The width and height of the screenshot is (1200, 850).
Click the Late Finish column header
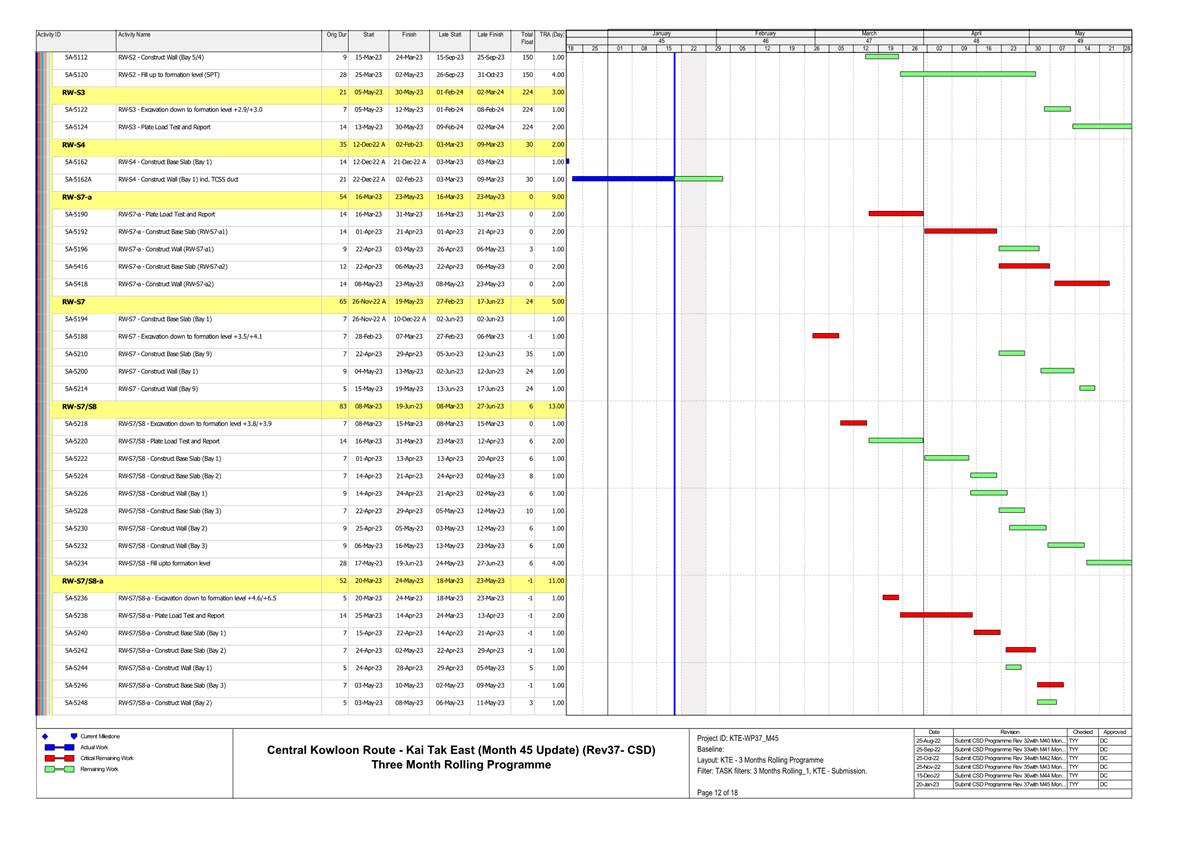point(490,36)
